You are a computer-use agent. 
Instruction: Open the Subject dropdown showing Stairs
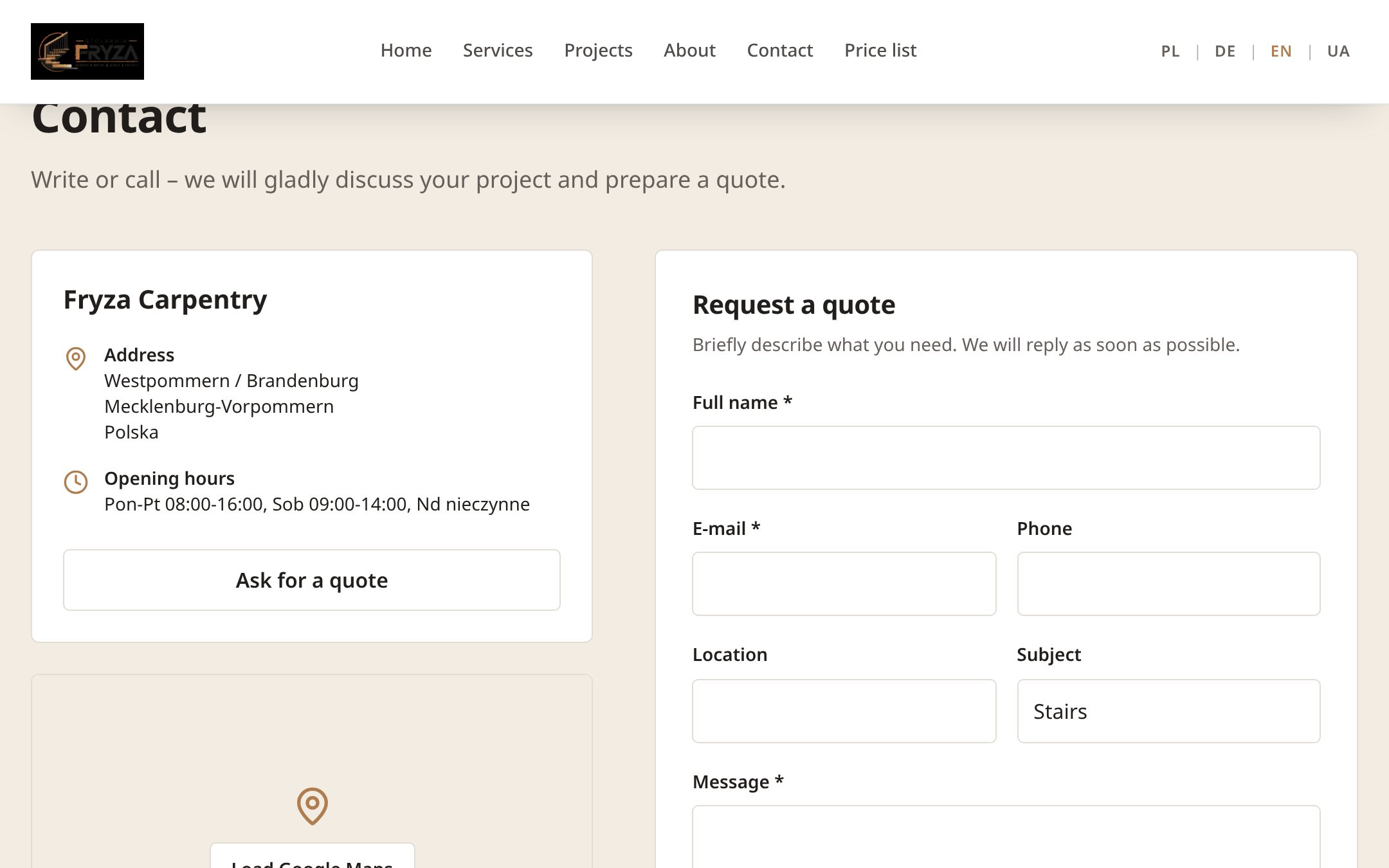click(1169, 711)
